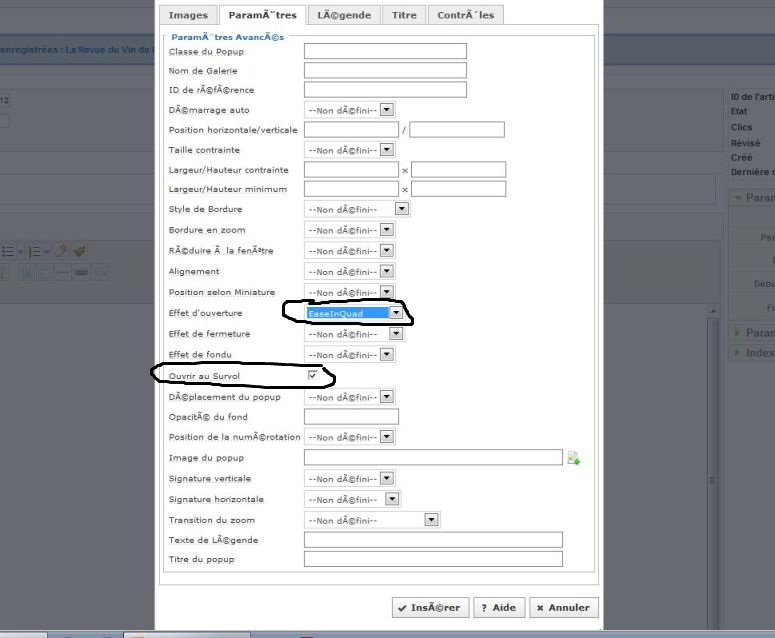The width and height of the screenshot is (775, 638).
Task: Open the Transition du zoom dropdown
Action: coord(431,520)
